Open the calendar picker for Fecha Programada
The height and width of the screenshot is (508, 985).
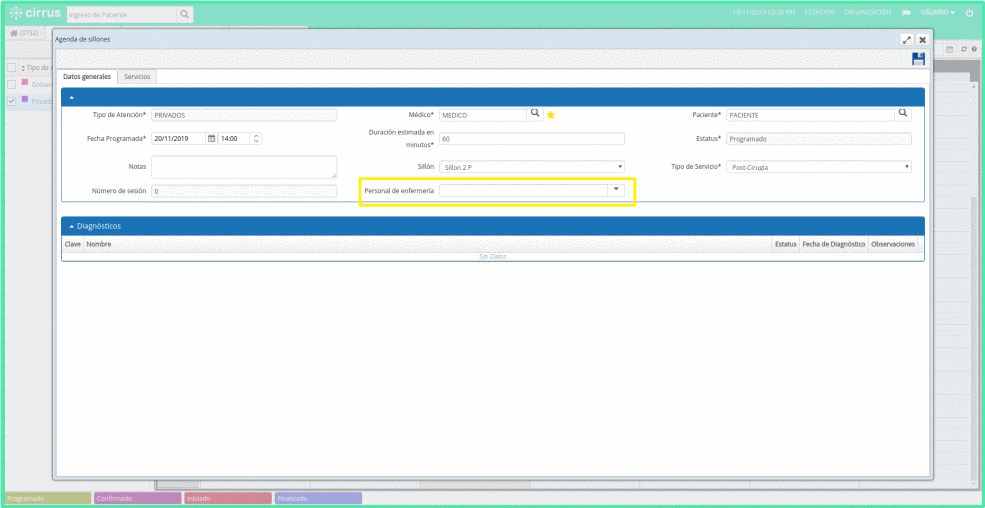coord(211,139)
